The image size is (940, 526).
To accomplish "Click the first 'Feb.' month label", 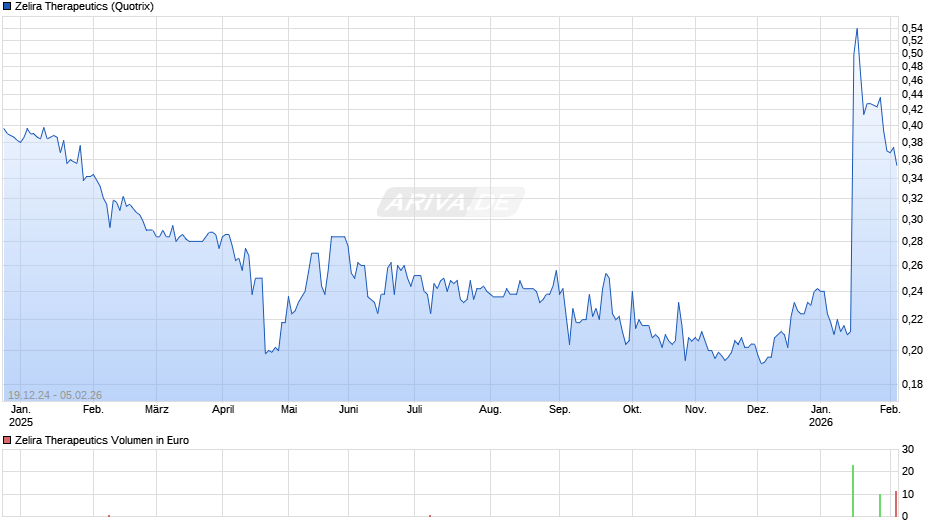I will [x=94, y=410].
